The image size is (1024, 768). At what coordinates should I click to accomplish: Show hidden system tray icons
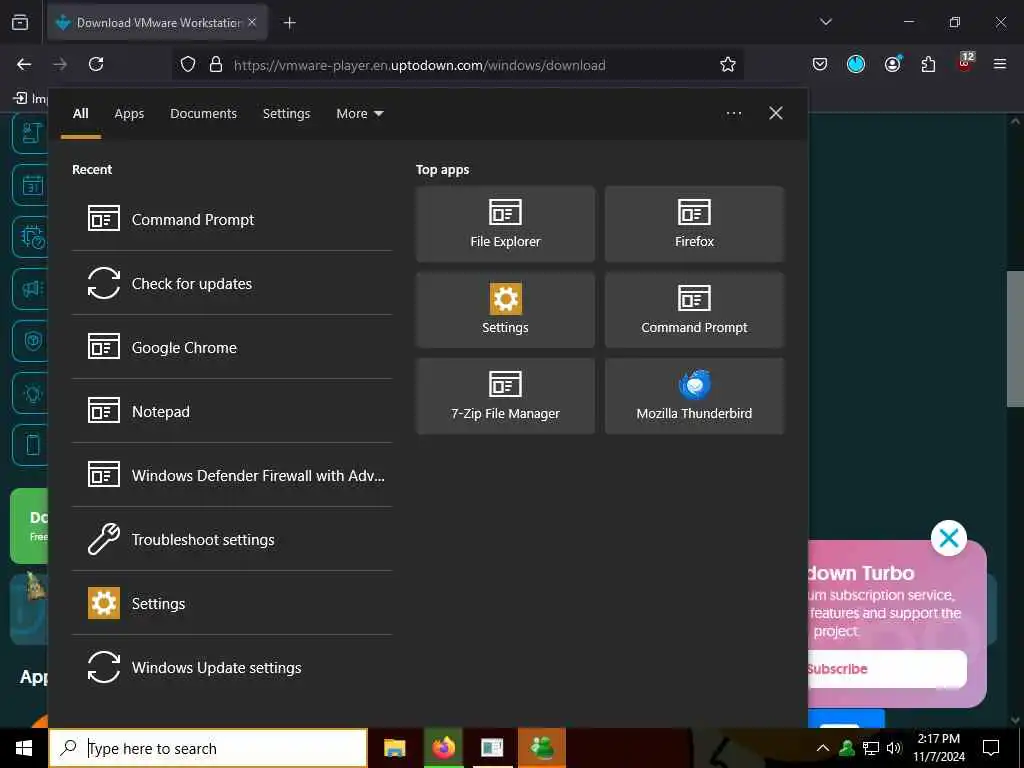point(823,748)
